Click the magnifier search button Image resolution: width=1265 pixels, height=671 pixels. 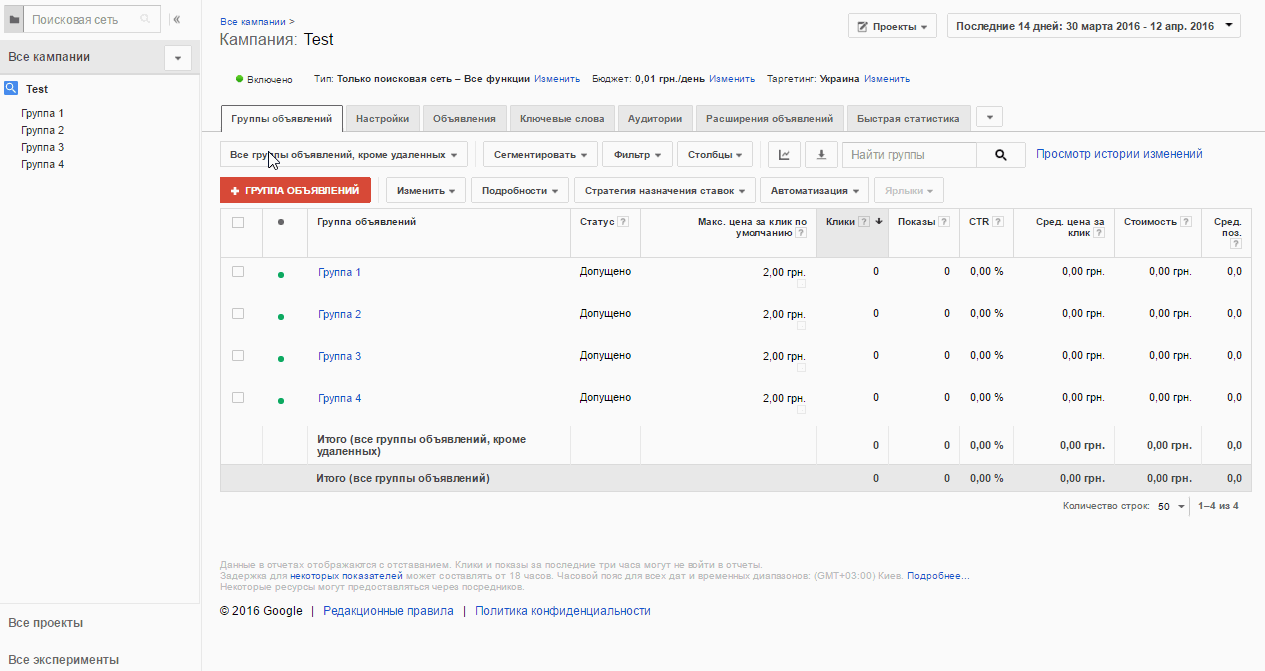point(1001,155)
